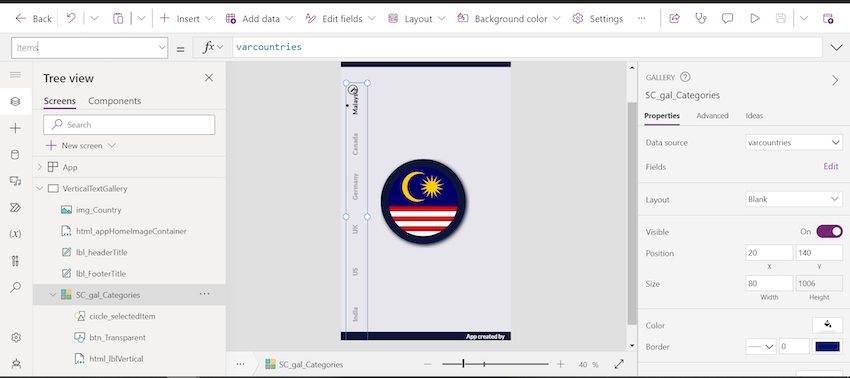Viewport: 850px width, 378px height.
Task: Switch to the Ideas tab
Action: [x=754, y=116]
